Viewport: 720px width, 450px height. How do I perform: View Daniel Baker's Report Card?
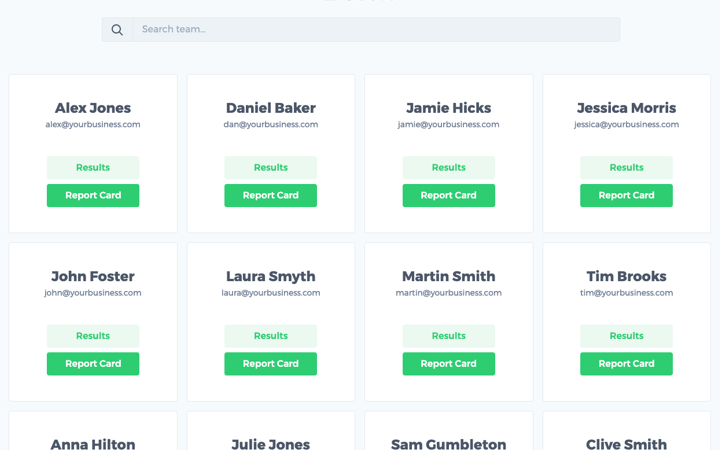click(x=270, y=196)
